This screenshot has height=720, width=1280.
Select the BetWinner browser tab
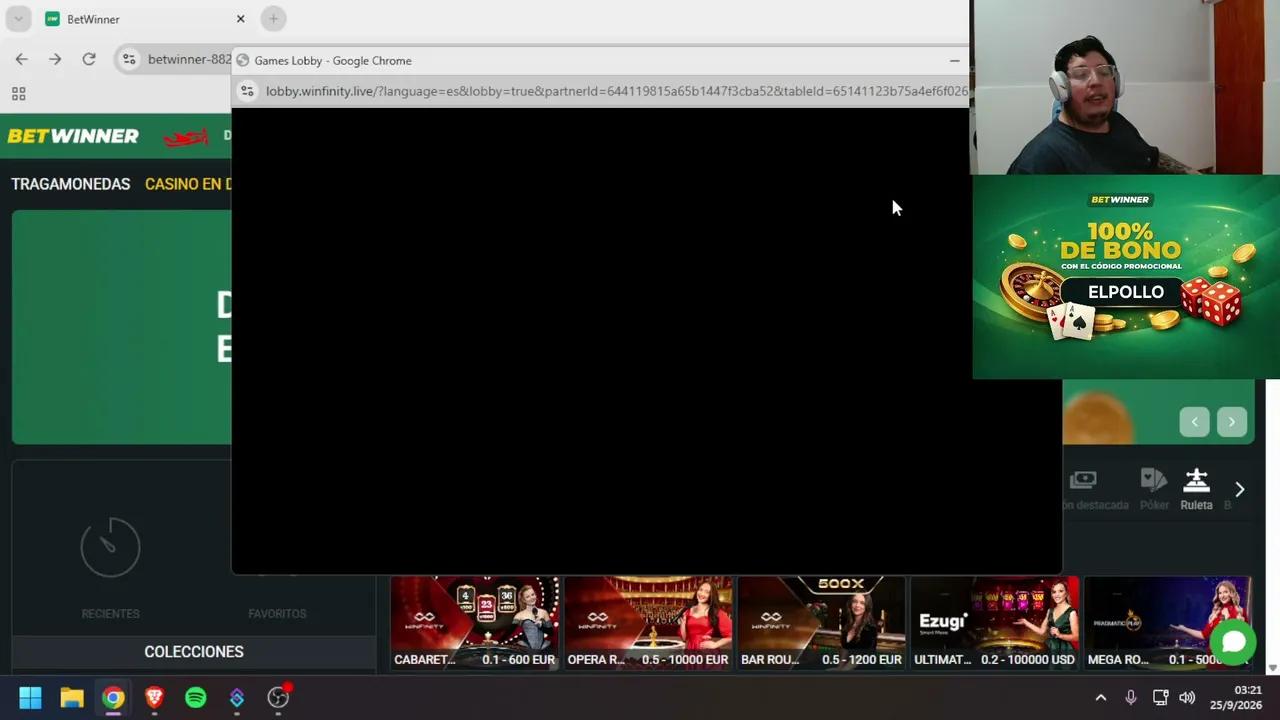click(144, 19)
